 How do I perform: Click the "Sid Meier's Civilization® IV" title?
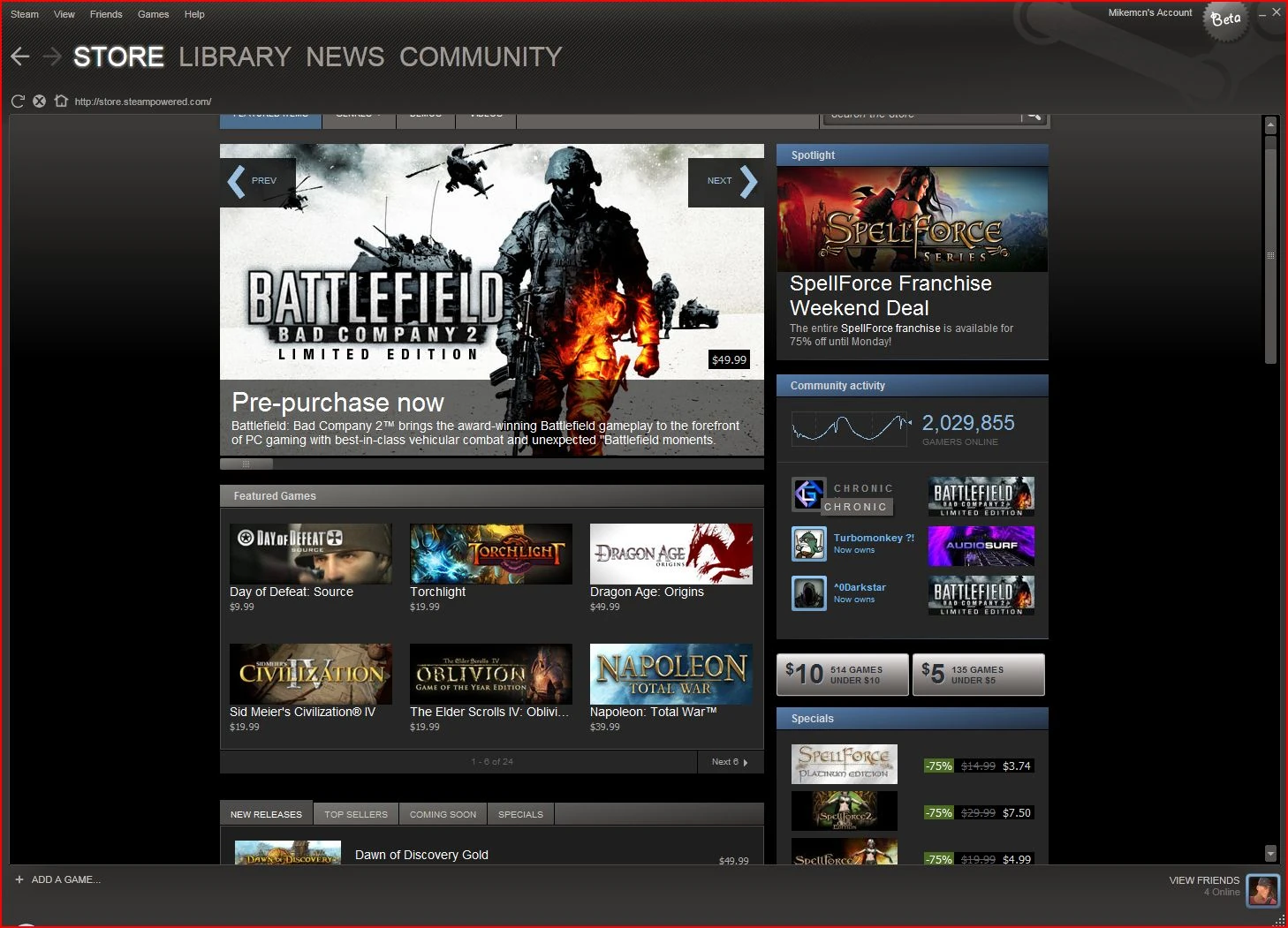(302, 712)
